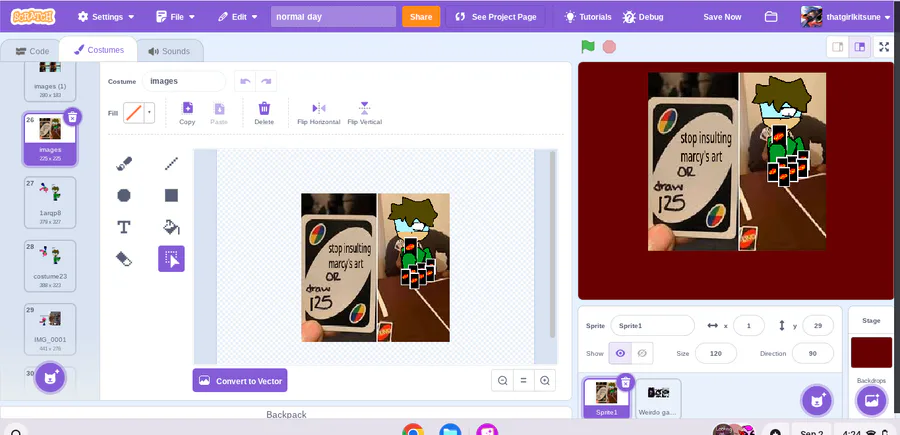Select the Brush tool

(x=123, y=164)
